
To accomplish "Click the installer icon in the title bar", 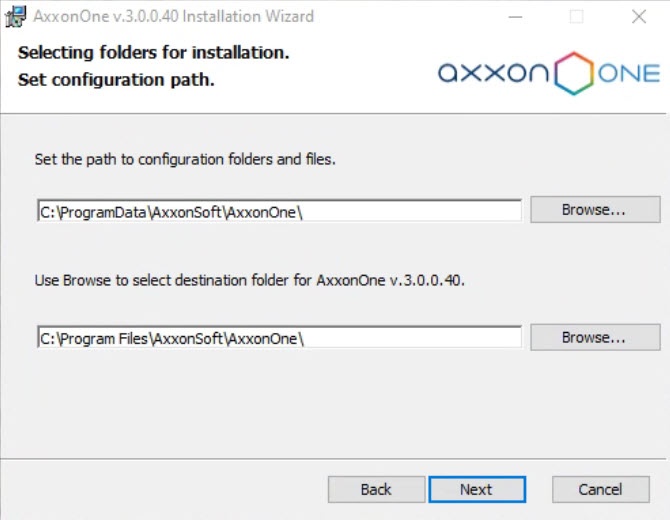I will (15, 16).
